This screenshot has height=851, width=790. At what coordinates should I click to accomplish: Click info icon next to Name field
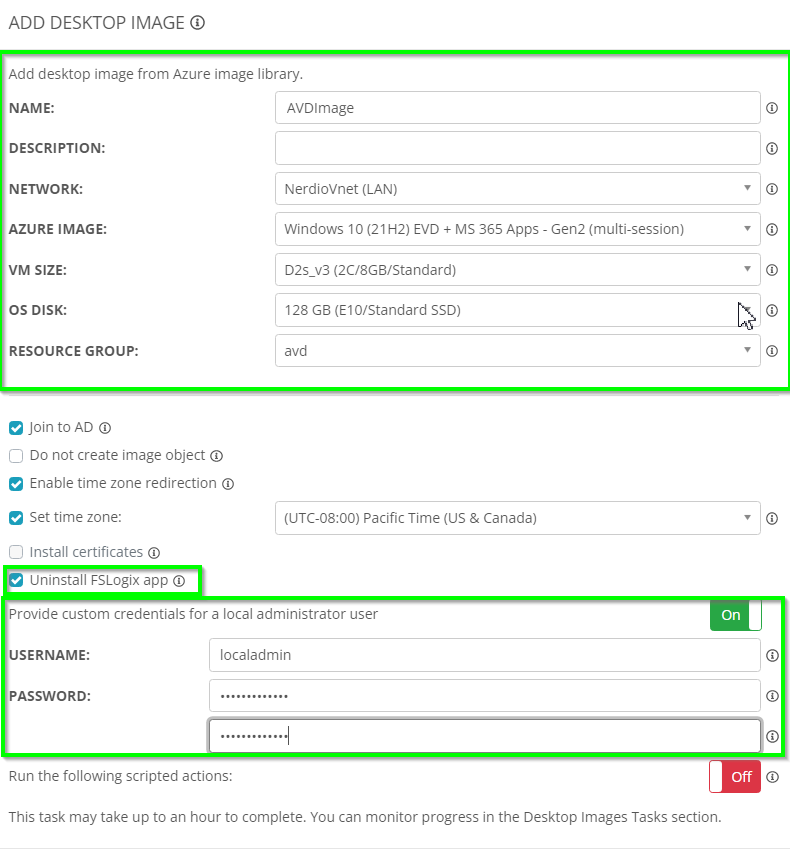772,108
